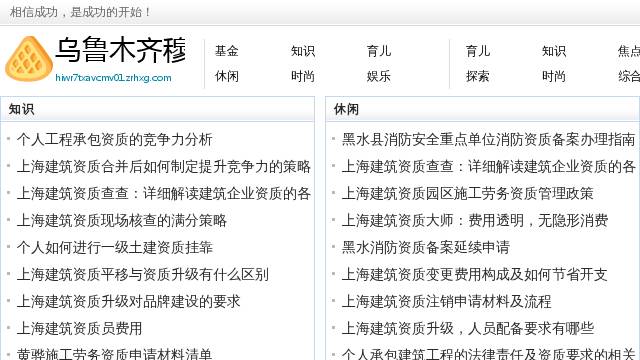This screenshot has width=640, height=360.
Task: Click the slogan 相信成功，是成功的开始！
Action: tap(80, 12)
